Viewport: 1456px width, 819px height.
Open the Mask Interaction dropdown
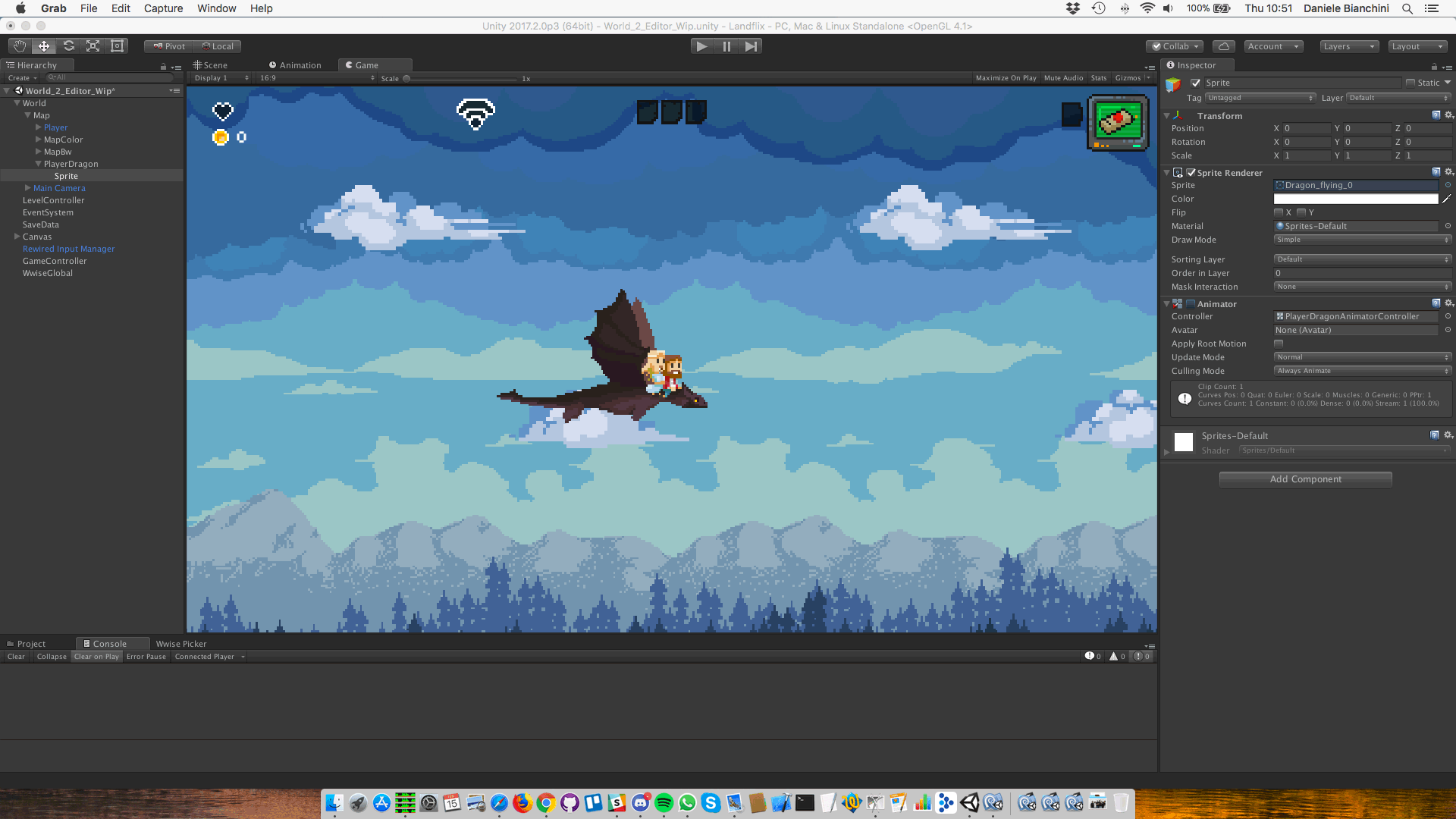tap(1363, 287)
